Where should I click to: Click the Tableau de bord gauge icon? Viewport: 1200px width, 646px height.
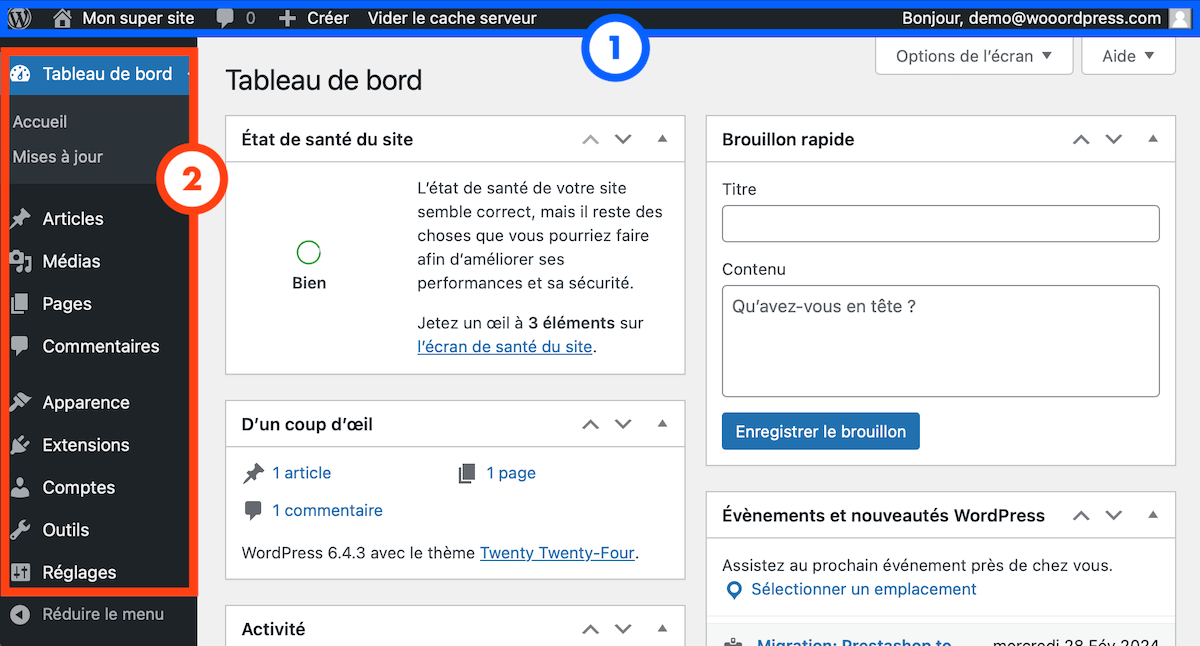20,74
